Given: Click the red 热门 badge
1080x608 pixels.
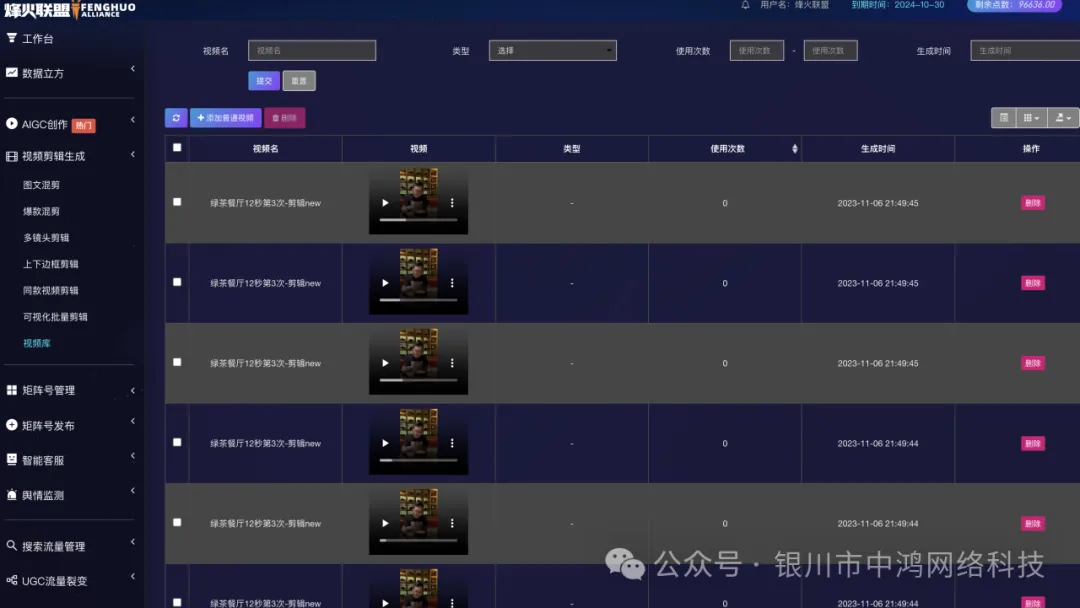Looking at the screenshot, I should 83,125.
